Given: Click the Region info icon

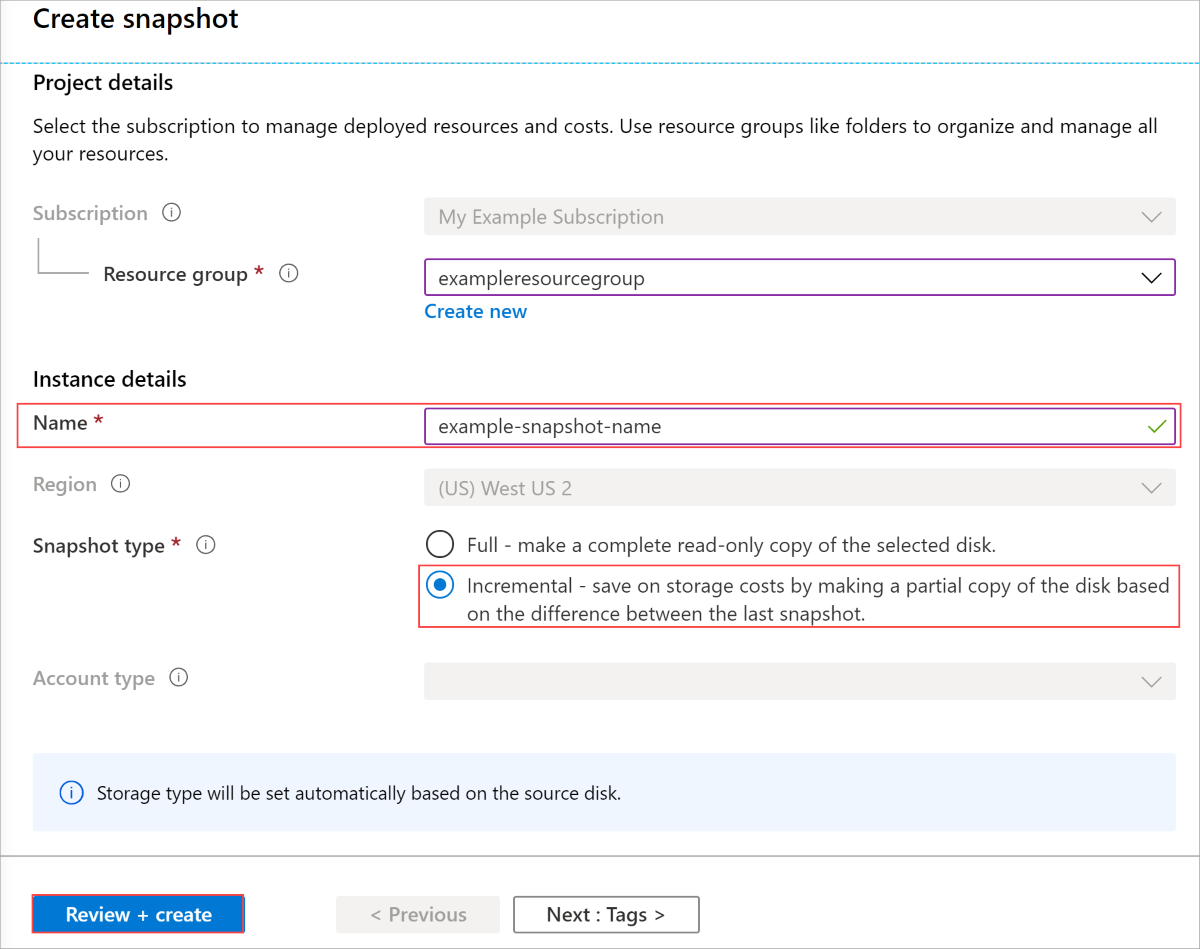Looking at the screenshot, I should click(x=120, y=484).
